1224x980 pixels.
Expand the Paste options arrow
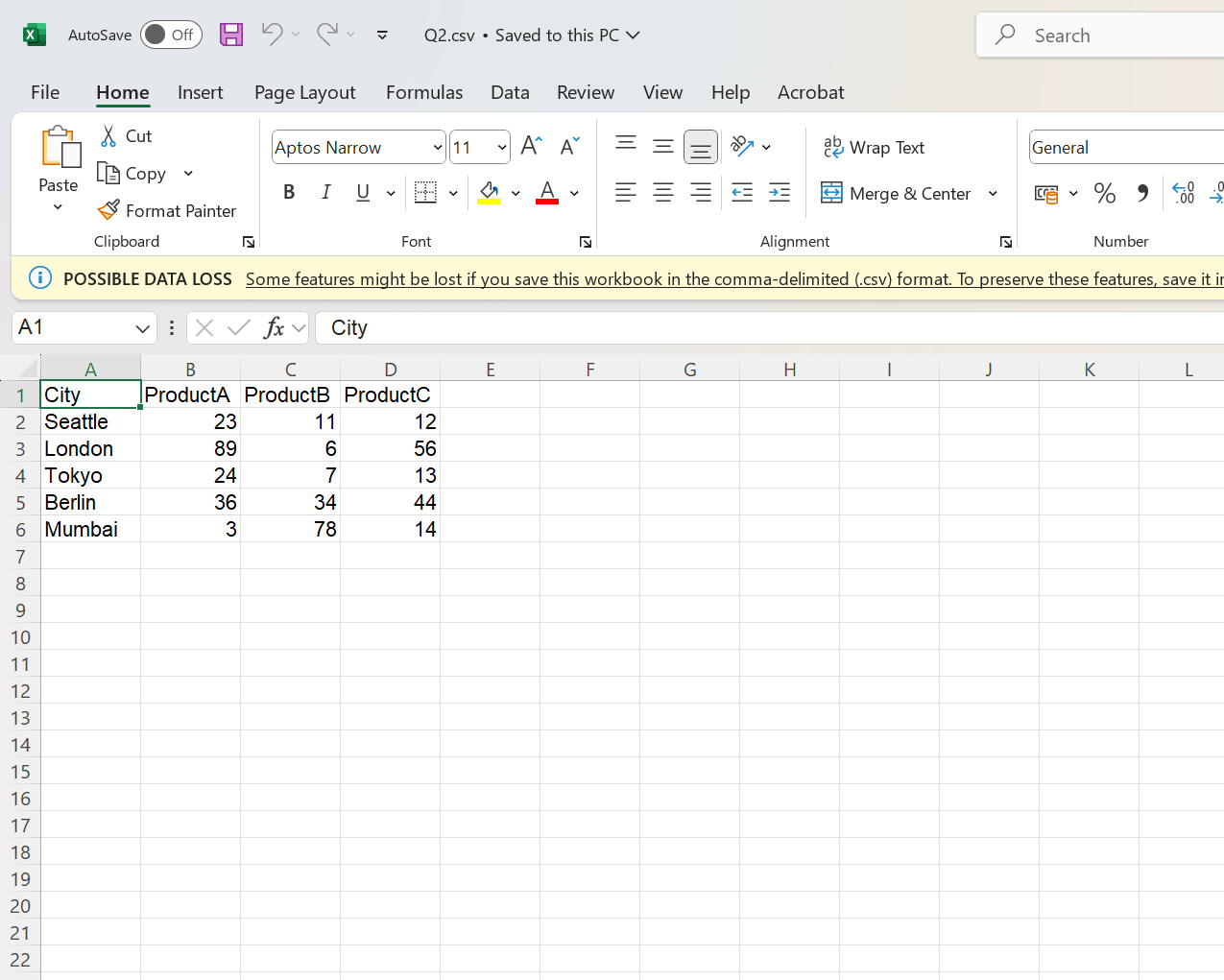click(58, 207)
